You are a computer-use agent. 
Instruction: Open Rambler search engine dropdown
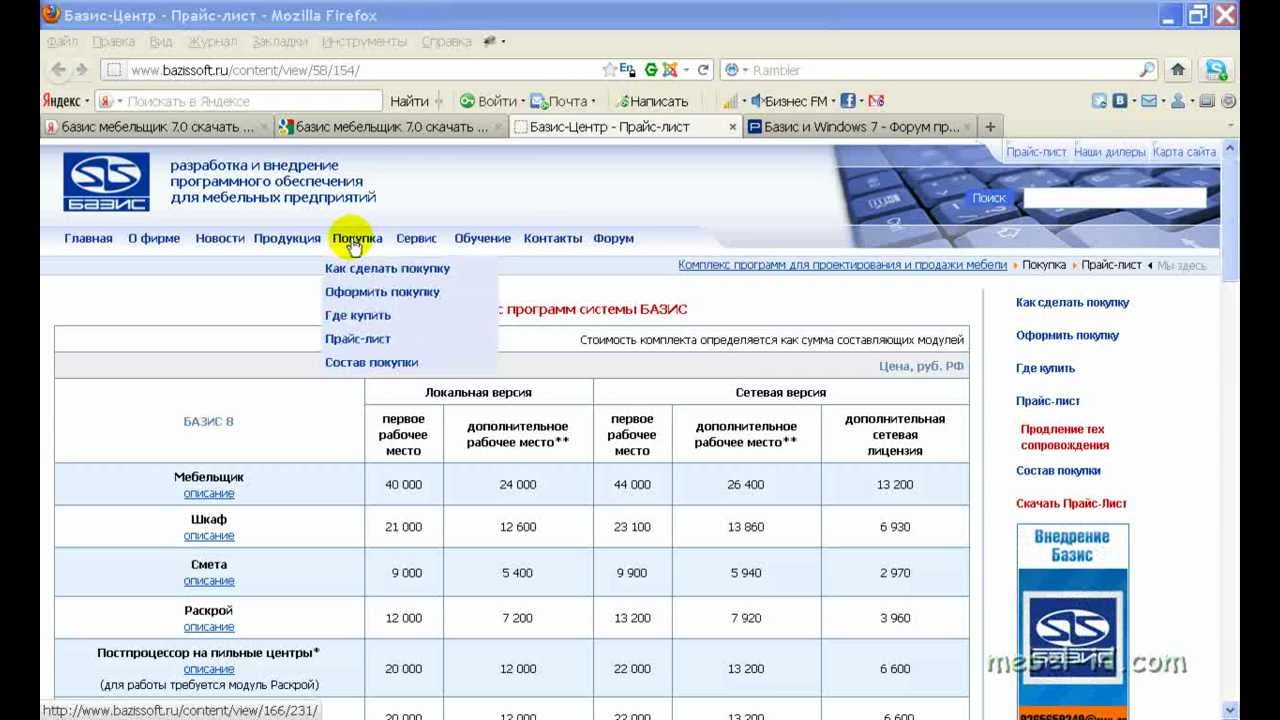736,70
